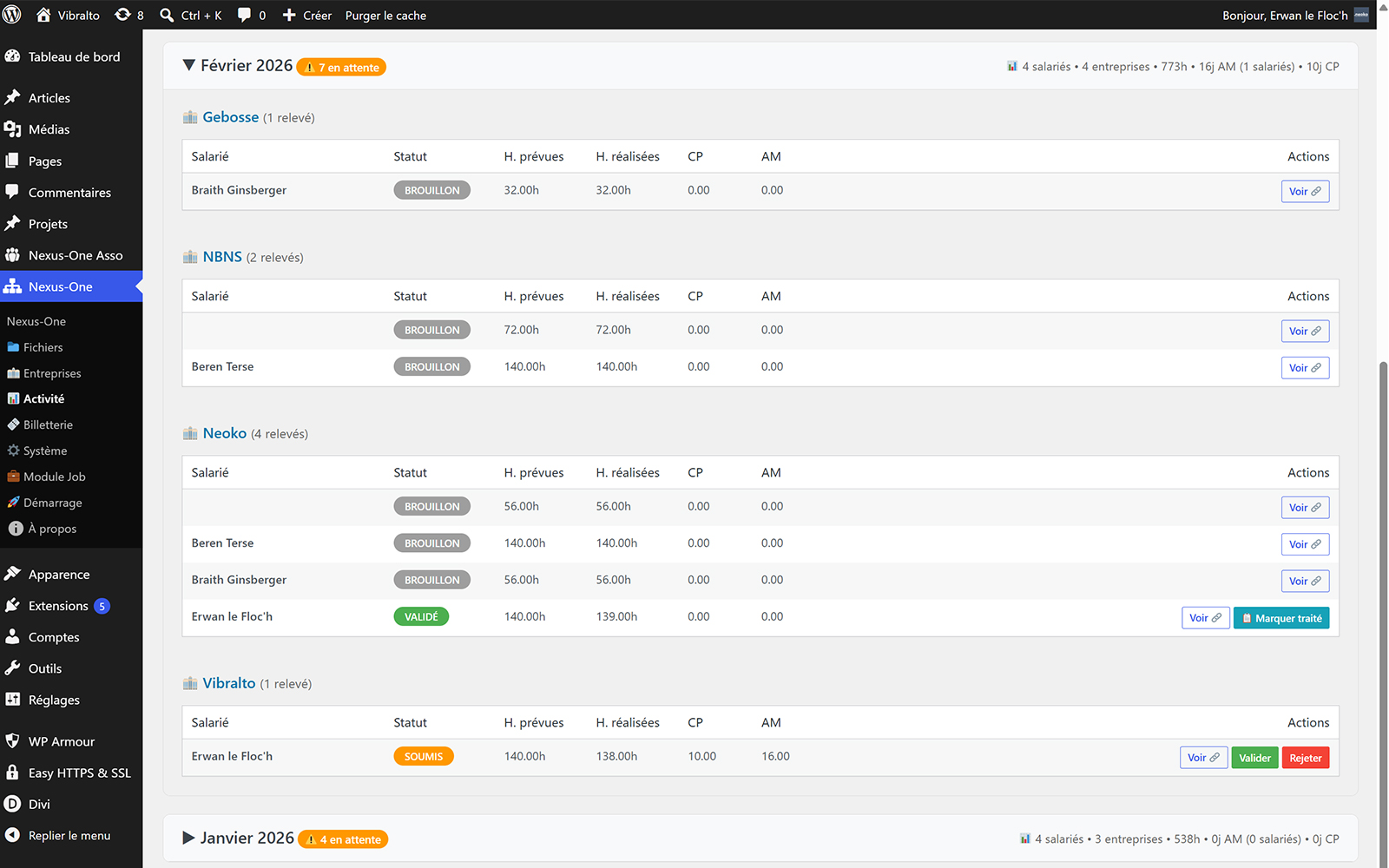Click Voir for Braith Ginsberger in Neoko
1389x868 pixels.
click(1305, 581)
